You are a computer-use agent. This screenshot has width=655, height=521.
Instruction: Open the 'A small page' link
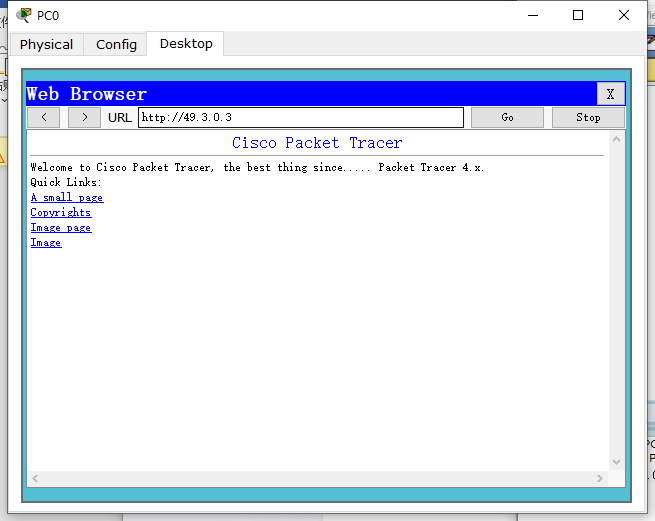67,198
